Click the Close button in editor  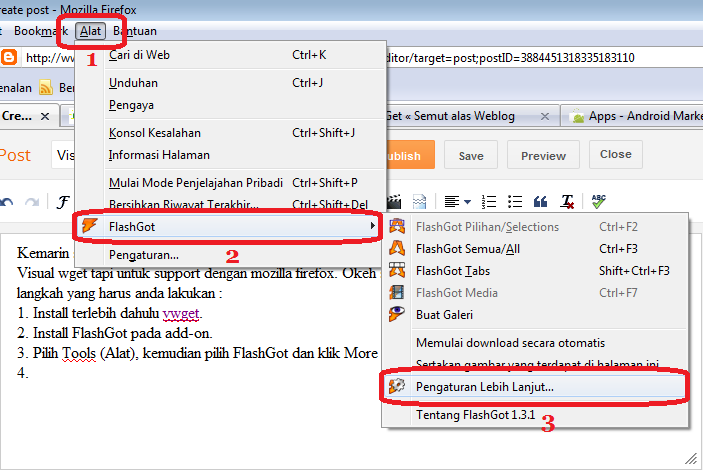(616, 154)
